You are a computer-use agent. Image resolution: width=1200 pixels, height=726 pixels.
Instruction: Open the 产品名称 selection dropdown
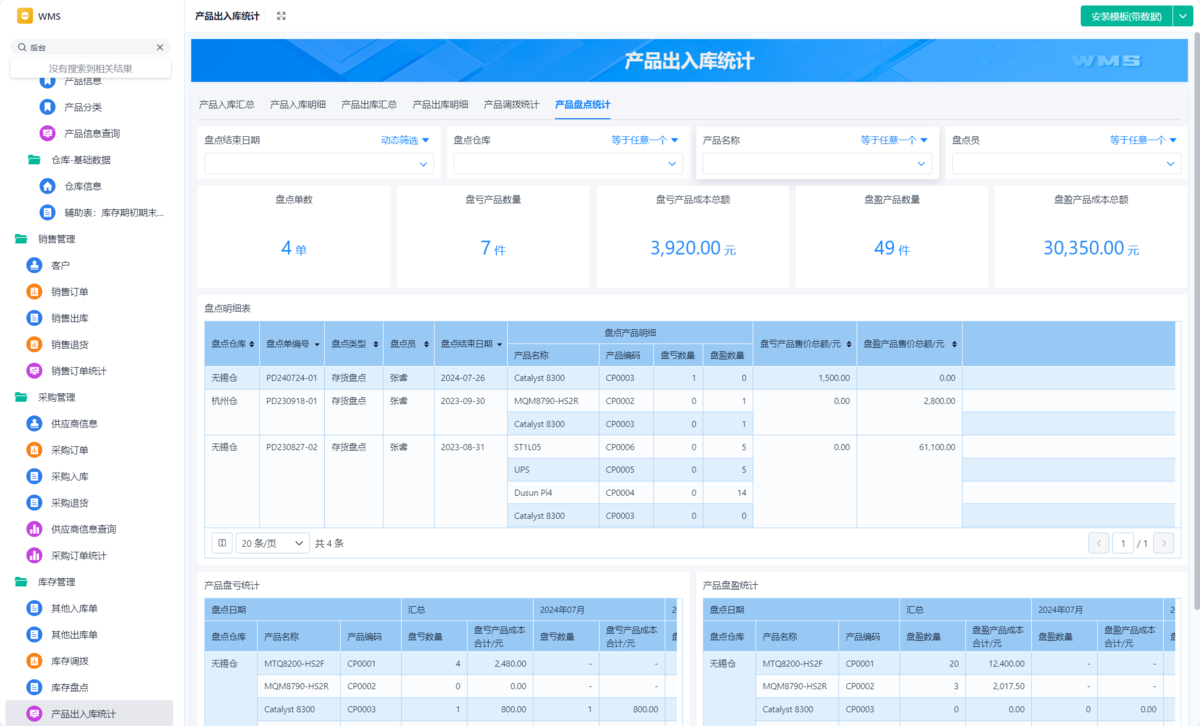click(x=817, y=164)
